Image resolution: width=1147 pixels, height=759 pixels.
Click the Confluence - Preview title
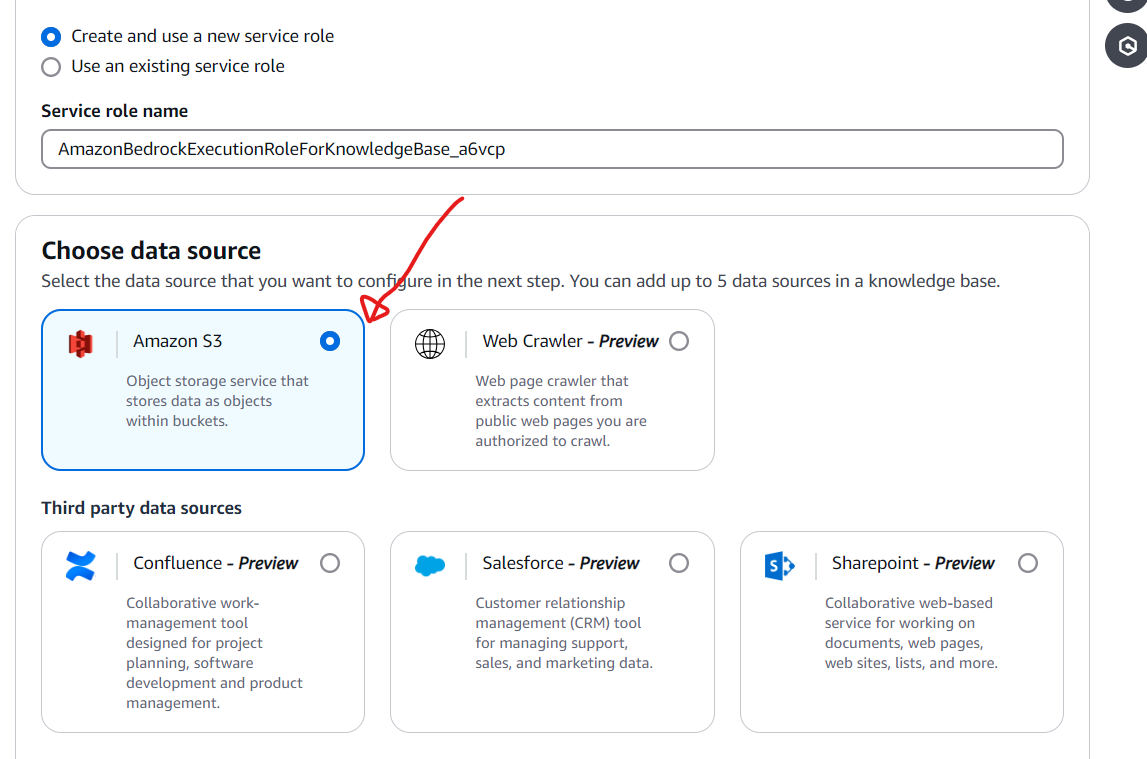[216, 563]
